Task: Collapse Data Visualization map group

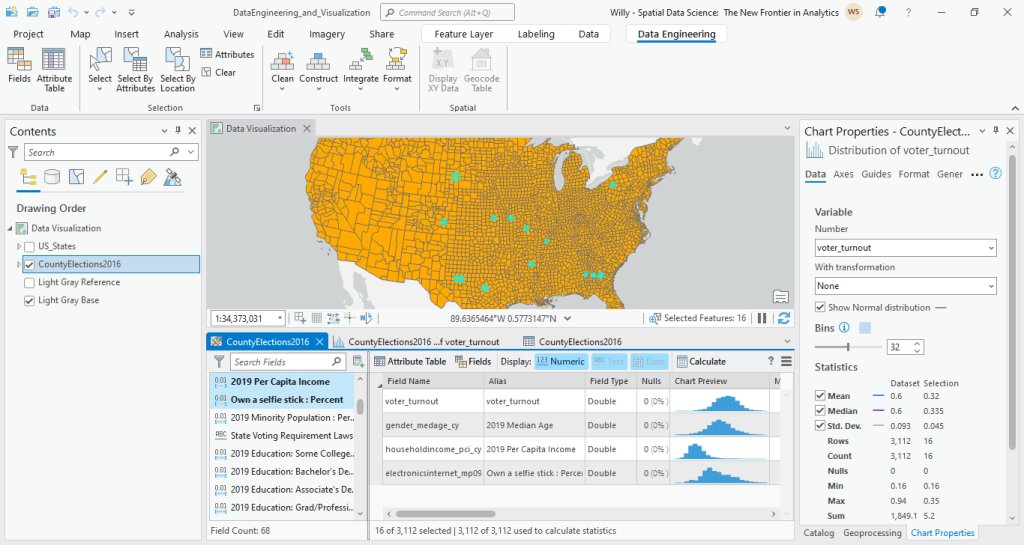Action: coord(10,228)
